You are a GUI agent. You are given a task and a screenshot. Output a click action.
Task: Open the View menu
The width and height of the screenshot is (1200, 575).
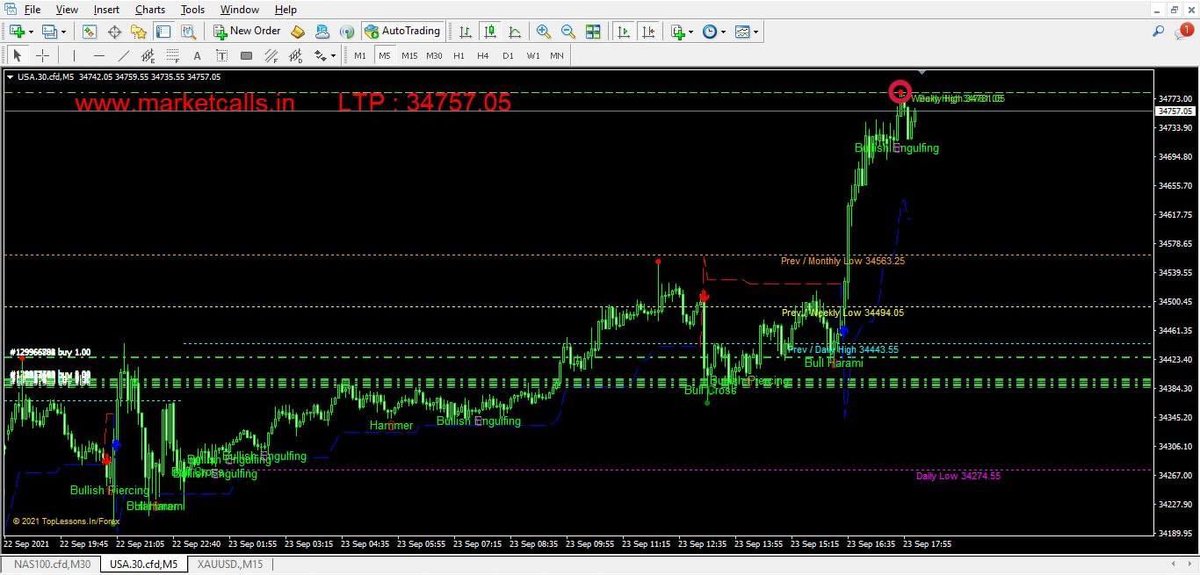coord(67,9)
